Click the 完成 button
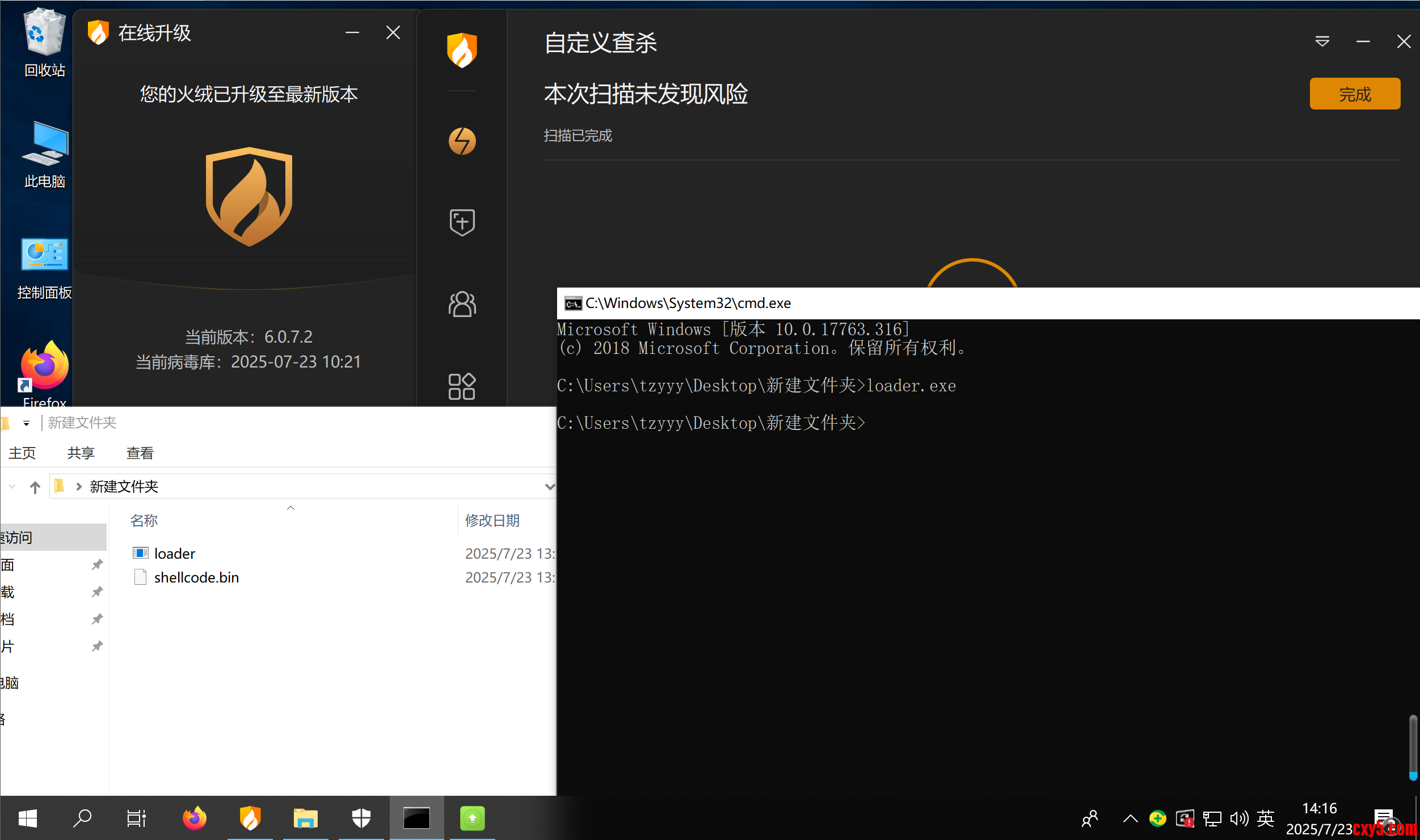The height and width of the screenshot is (840, 1420). click(1354, 94)
